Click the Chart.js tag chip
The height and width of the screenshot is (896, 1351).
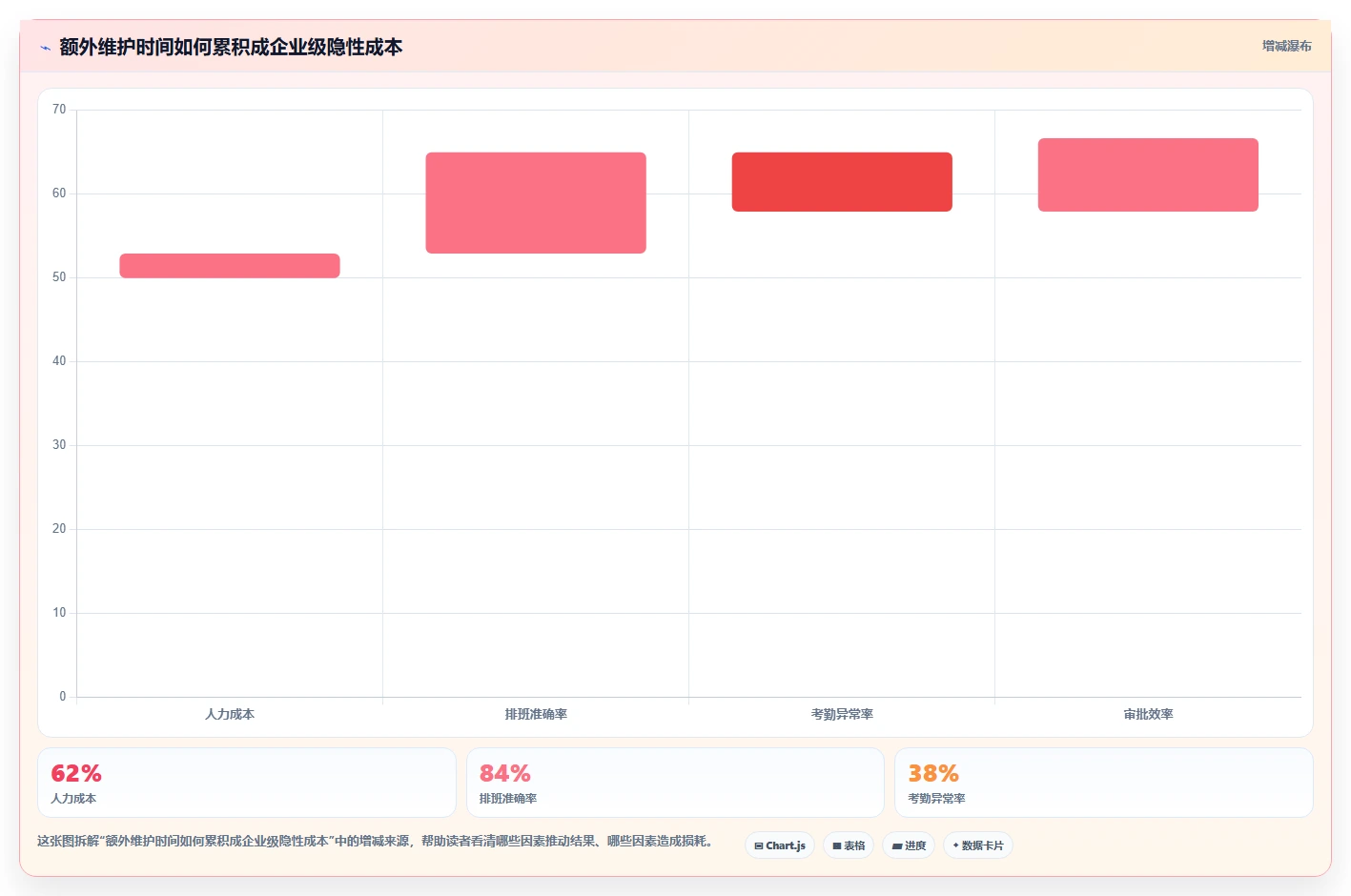[780, 845]
